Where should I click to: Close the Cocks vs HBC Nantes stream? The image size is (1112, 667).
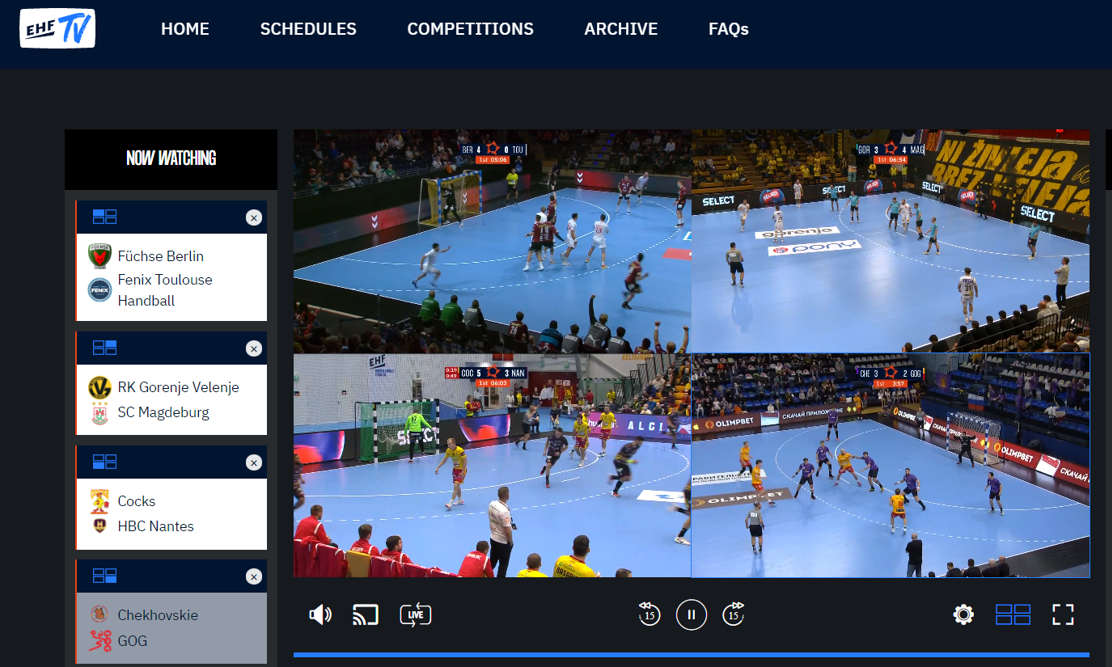pos(254,462)
